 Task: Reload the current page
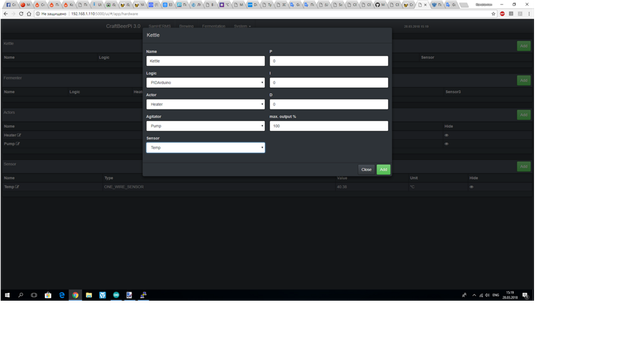(x=21, y=13)
